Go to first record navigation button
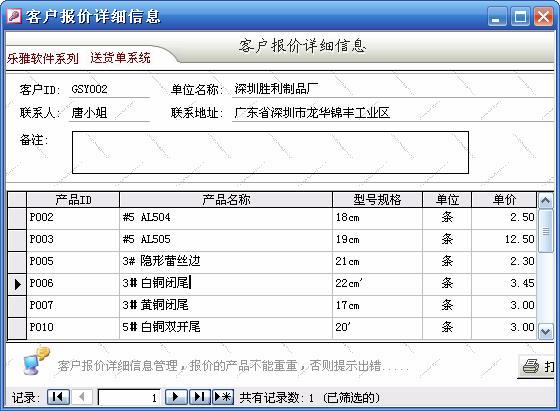This screenshot has height=411, width=560. click(x=58, y=397)
